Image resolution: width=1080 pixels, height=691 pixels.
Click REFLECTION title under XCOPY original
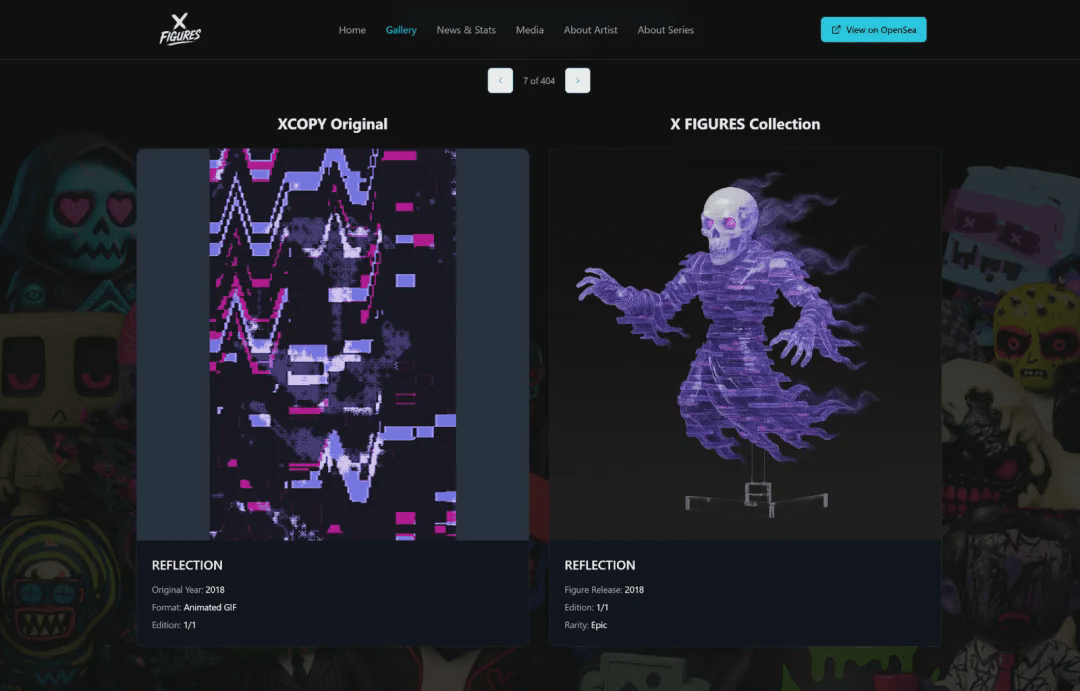click(x=187, y=565)
